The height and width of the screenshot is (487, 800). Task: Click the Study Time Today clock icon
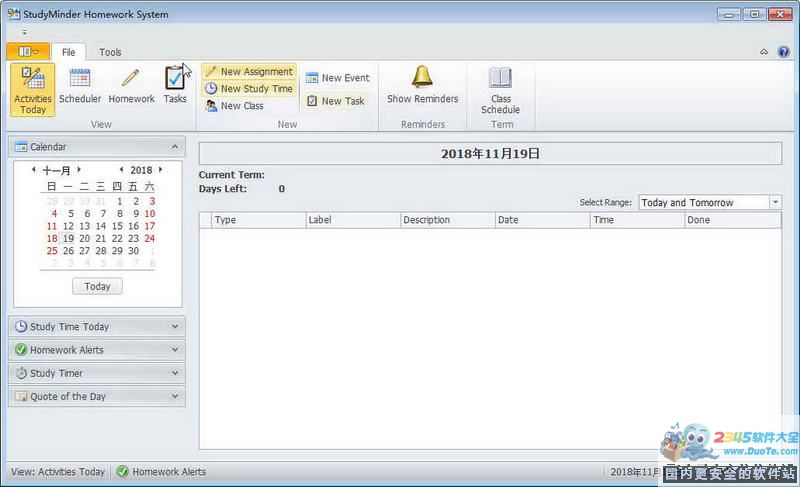(20, 326)
